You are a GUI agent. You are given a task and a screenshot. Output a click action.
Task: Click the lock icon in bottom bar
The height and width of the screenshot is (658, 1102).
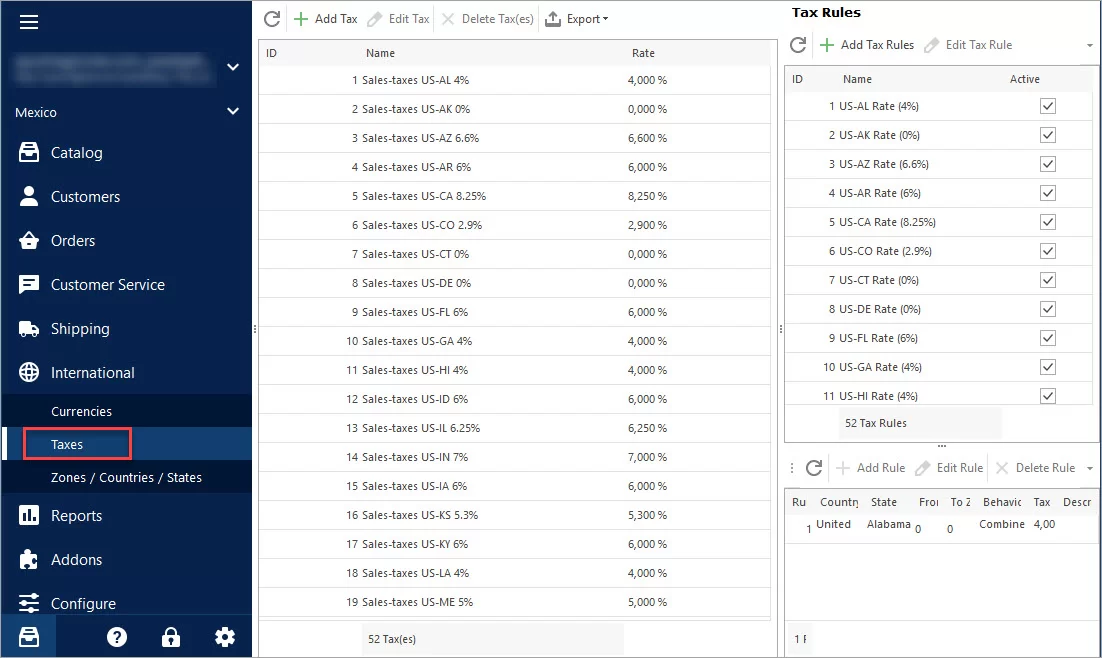tap(171, 637)
